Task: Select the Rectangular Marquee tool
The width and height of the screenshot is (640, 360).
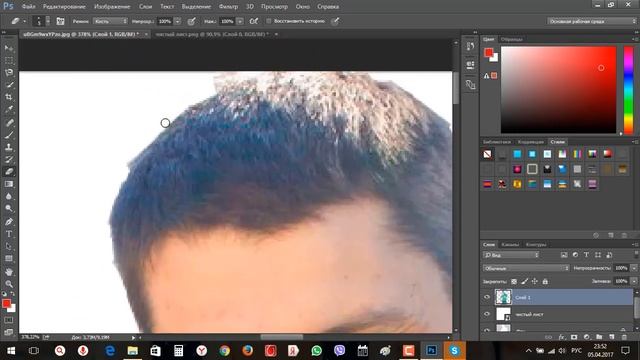Action: (x=9, y=60)
